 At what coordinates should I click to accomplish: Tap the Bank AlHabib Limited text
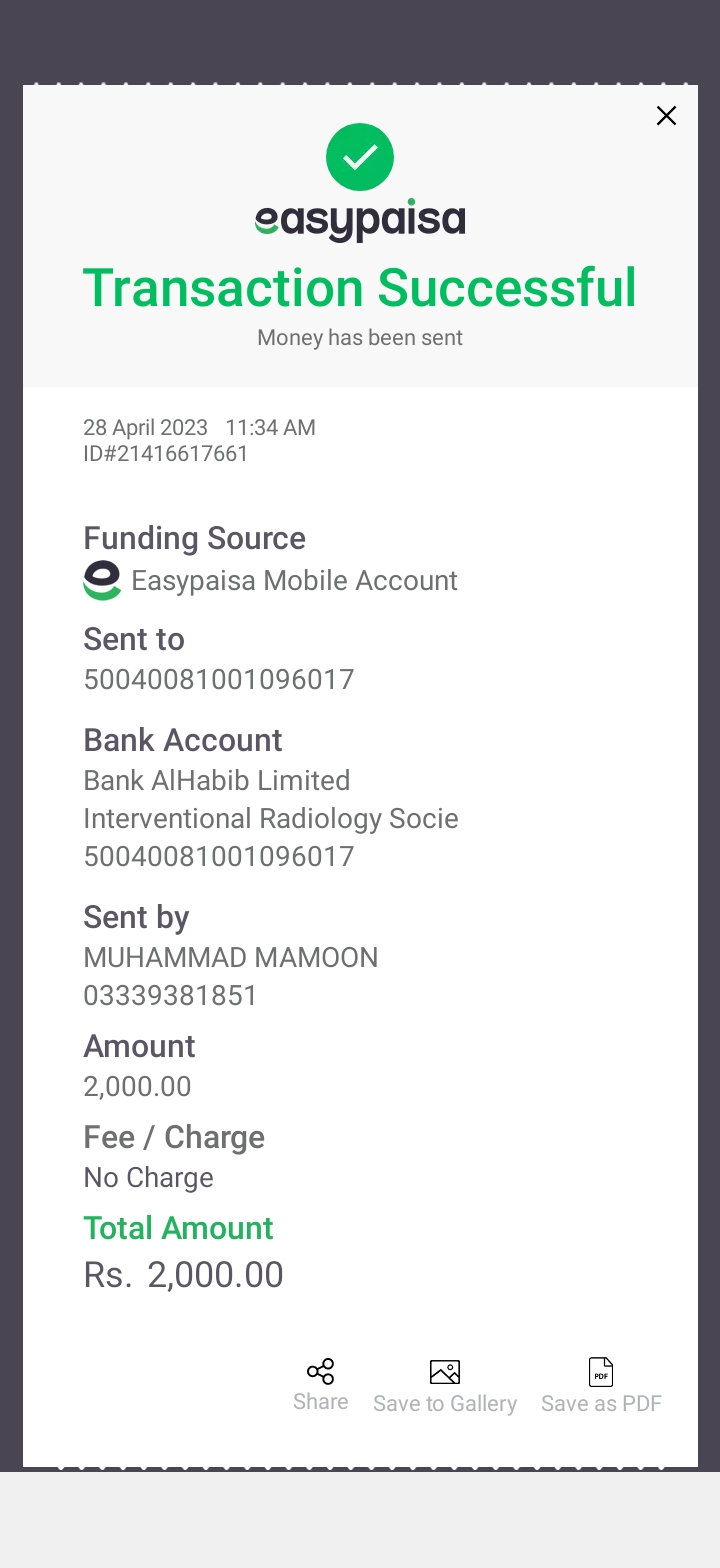(x=217, y=781)
